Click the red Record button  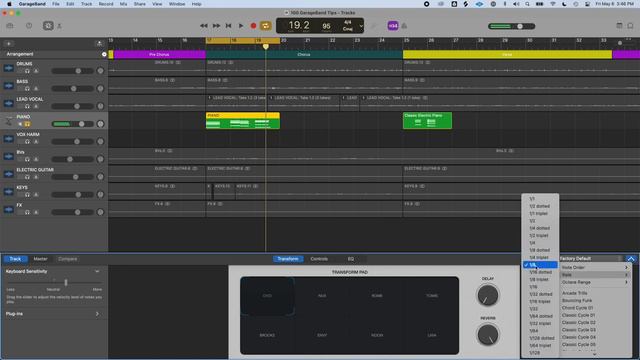click(x=253, y=26)
